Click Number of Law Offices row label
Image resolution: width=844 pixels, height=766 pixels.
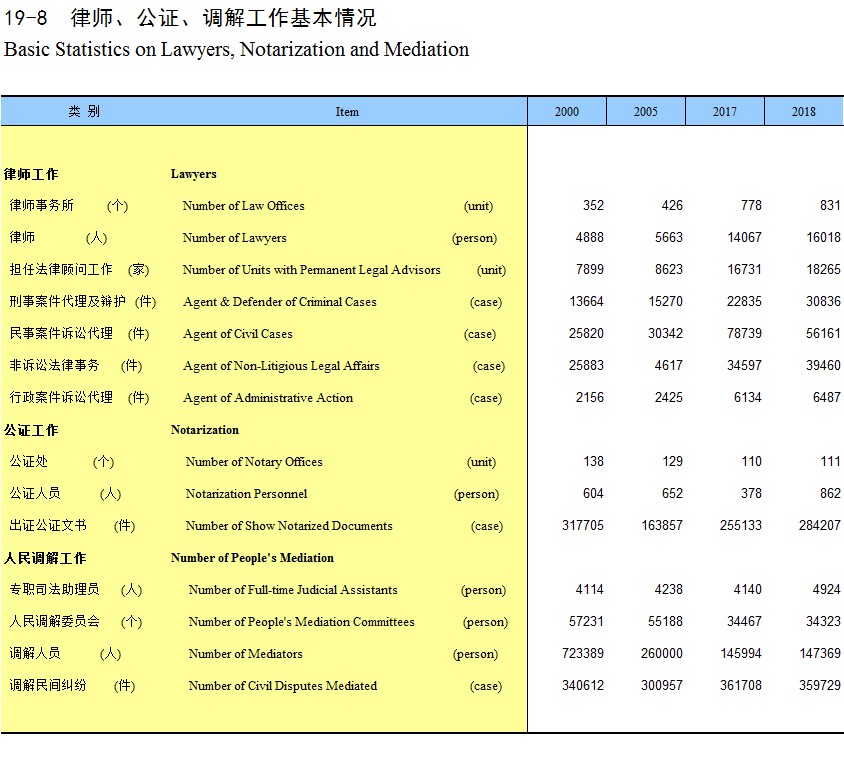tap(243, 206)
